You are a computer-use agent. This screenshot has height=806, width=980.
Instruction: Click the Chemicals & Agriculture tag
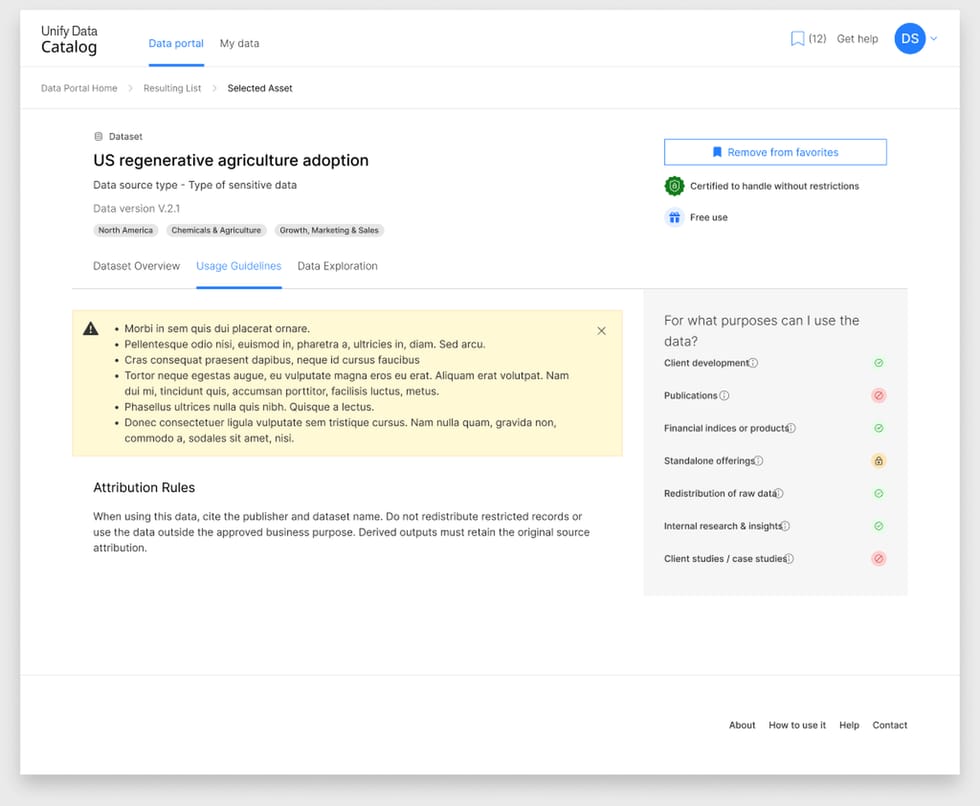tap(216, 231)
